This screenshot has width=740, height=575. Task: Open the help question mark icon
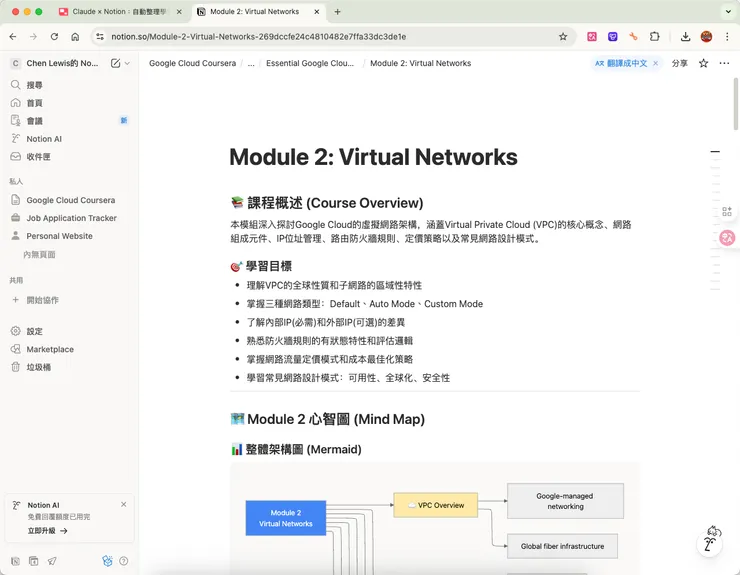click(x=124, y=561)
